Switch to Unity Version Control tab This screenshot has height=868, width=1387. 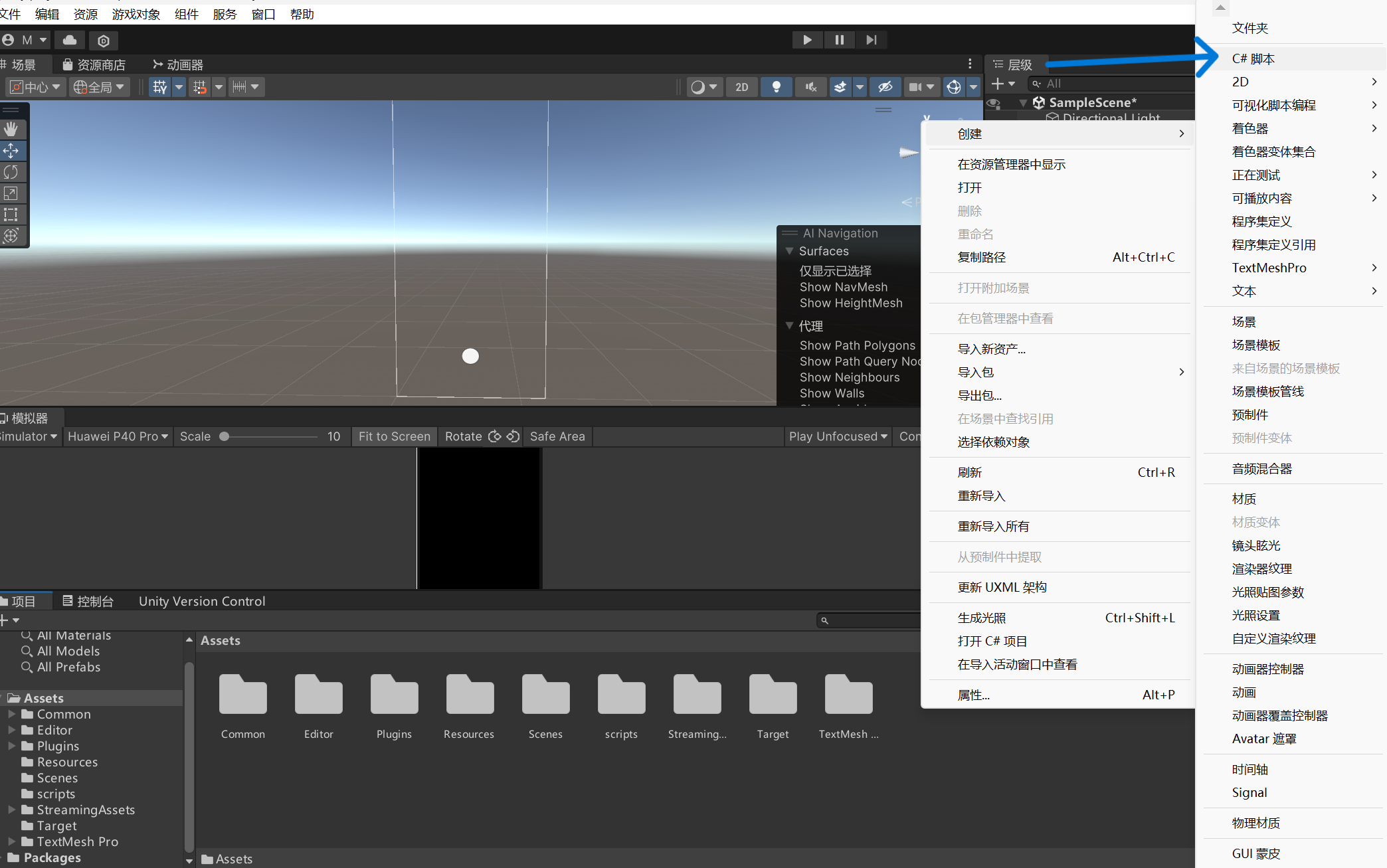pos(202,601)
